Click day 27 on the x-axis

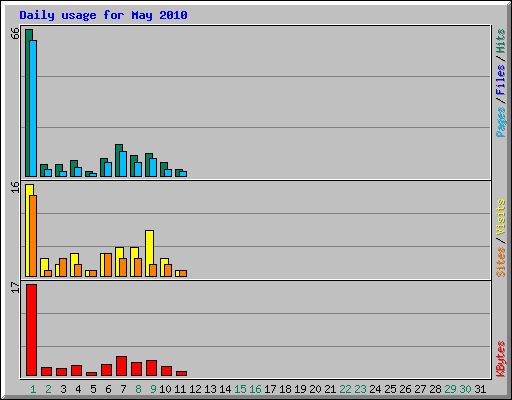pos(420,389)
